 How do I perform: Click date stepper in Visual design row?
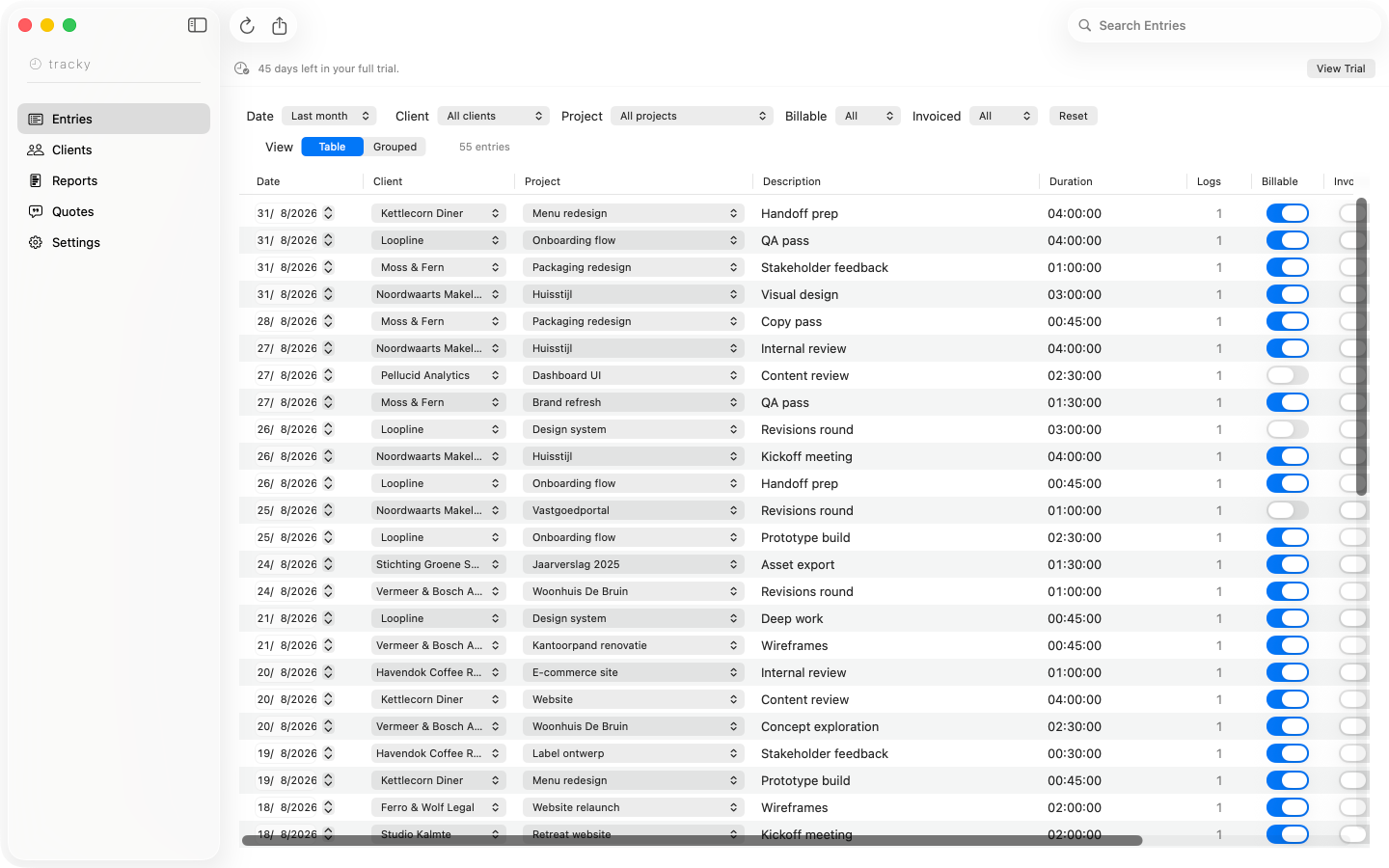pos(328,295)
